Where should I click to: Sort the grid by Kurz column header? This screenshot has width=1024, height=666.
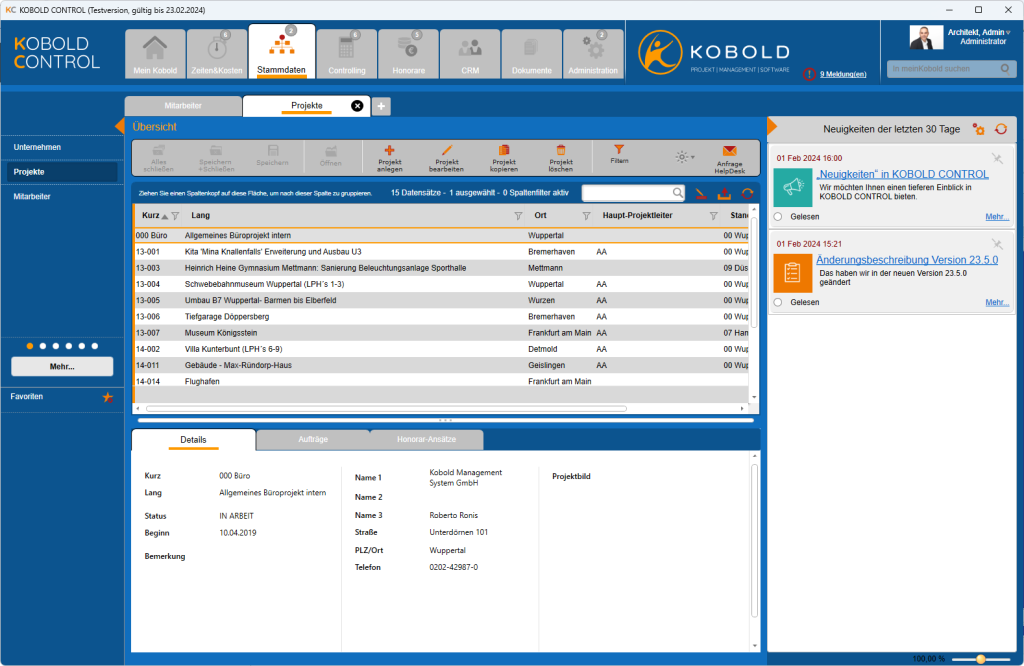coord(151,215)
